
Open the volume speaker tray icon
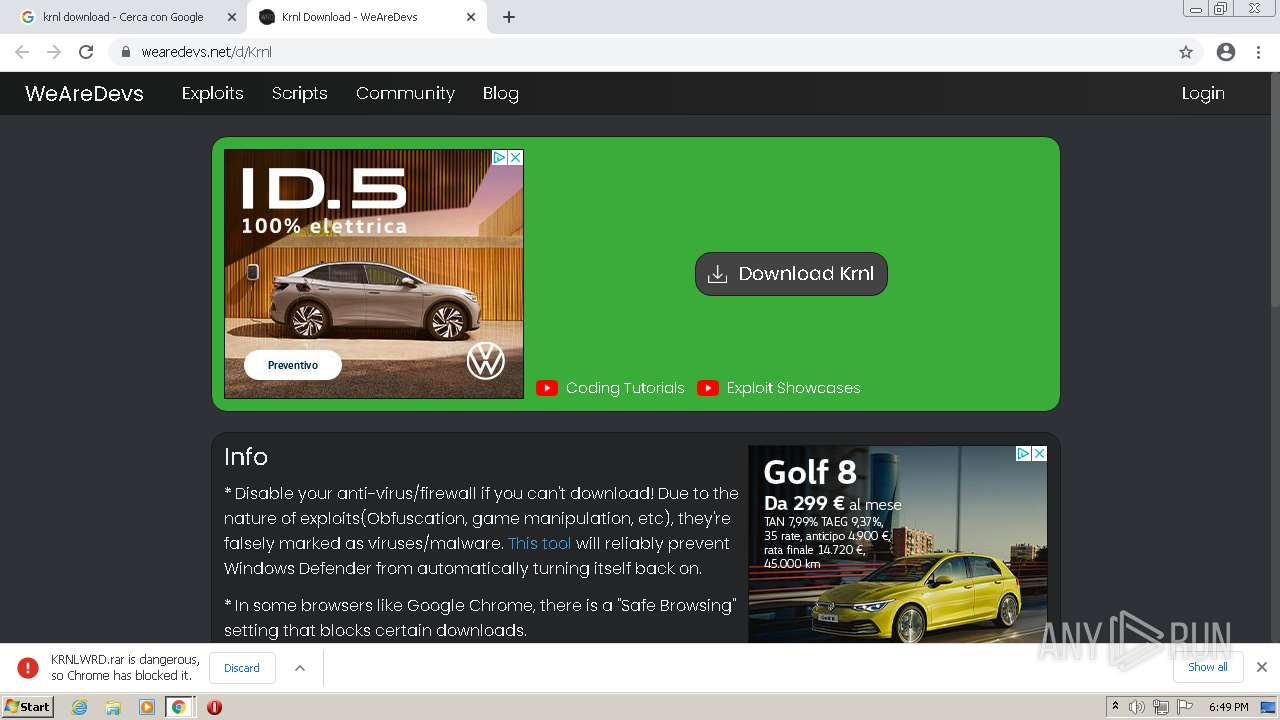[1137, 707]
